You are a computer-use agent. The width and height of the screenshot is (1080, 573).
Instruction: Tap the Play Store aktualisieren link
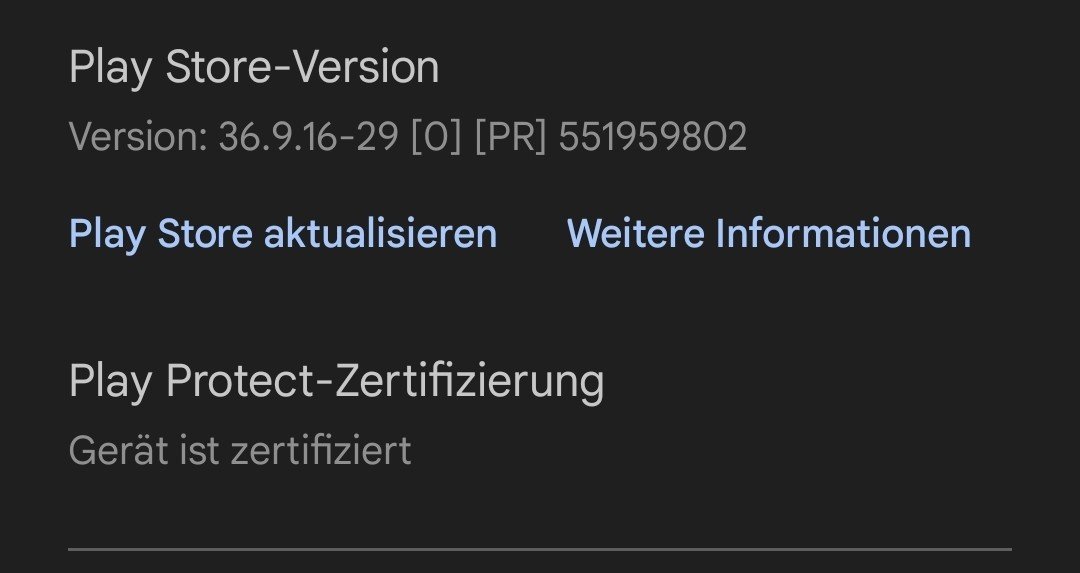[x=282, y=234]
